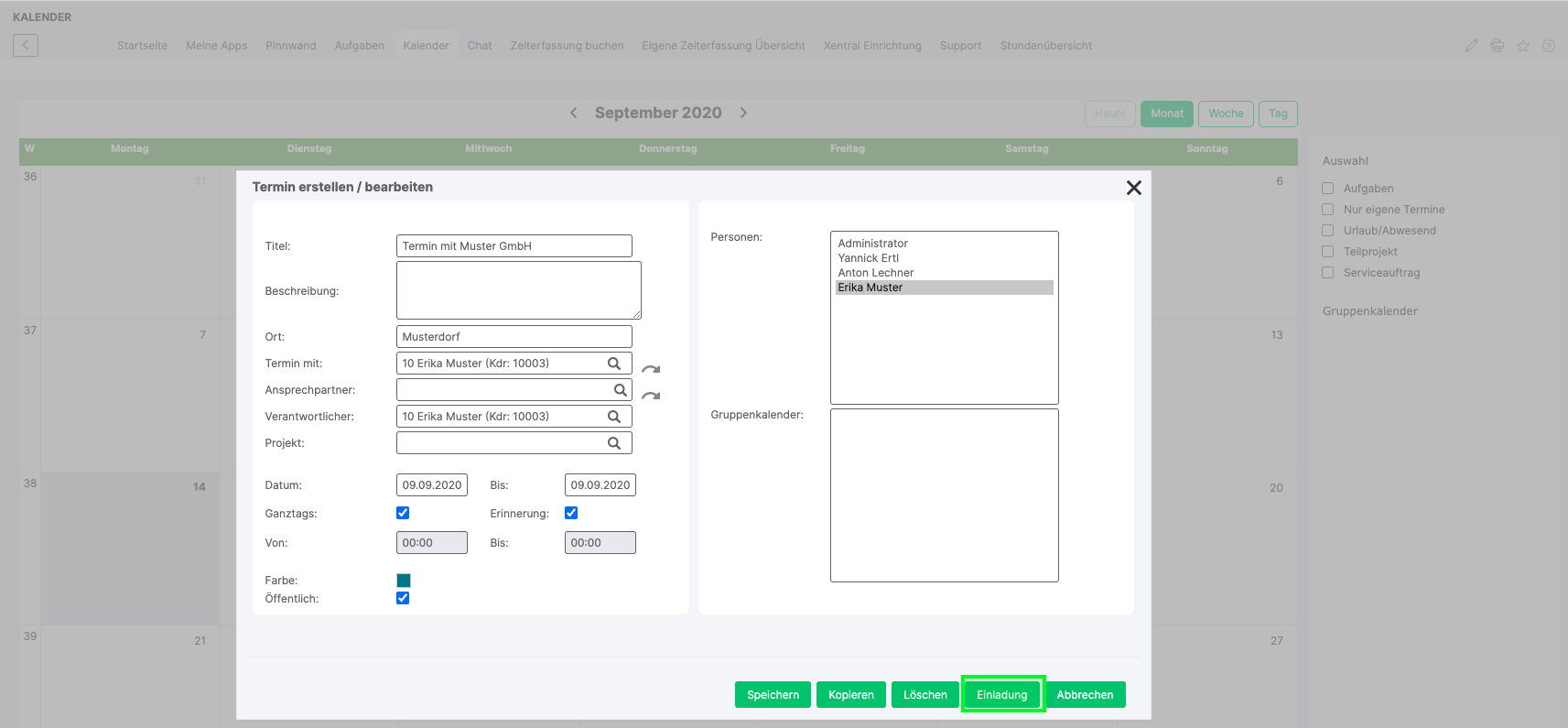This screenshot has height=728, width=1568.
Task: Open the teal Farbe color swatch
Action: [x=404, y=581]
